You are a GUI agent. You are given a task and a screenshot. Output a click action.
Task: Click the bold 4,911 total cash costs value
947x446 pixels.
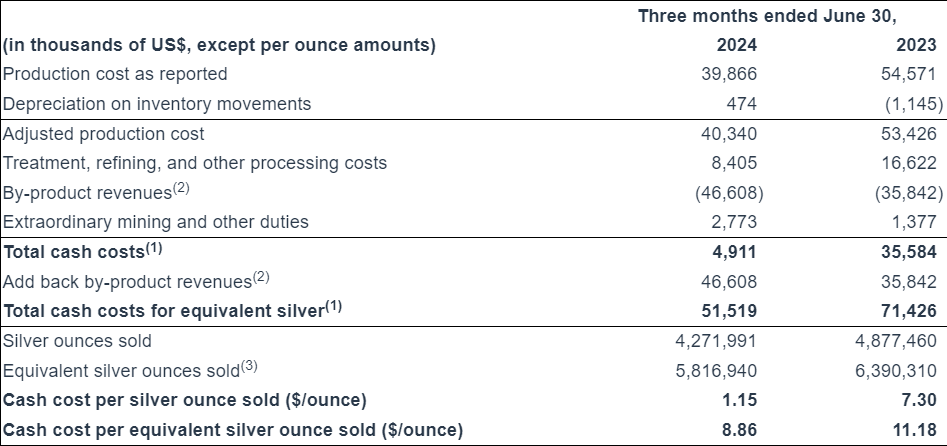tap(738, 252)
